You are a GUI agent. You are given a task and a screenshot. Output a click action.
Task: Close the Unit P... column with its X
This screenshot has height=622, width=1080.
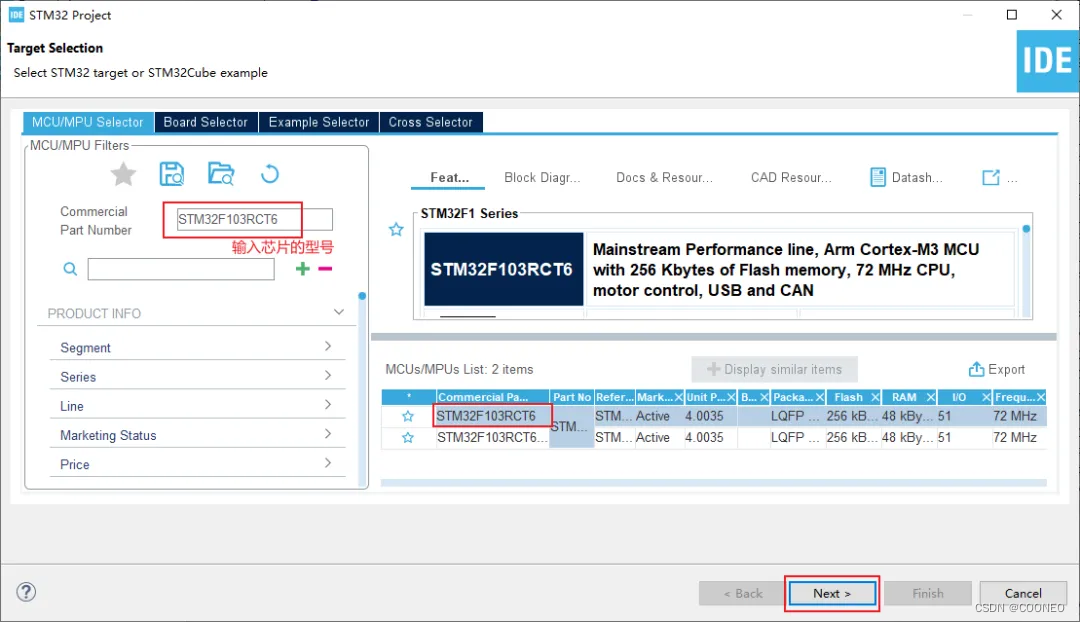tap(731, 397)
